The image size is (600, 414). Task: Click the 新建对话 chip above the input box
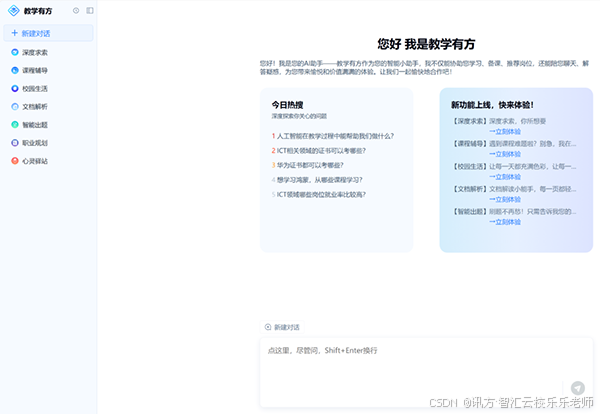pos(282,327)
